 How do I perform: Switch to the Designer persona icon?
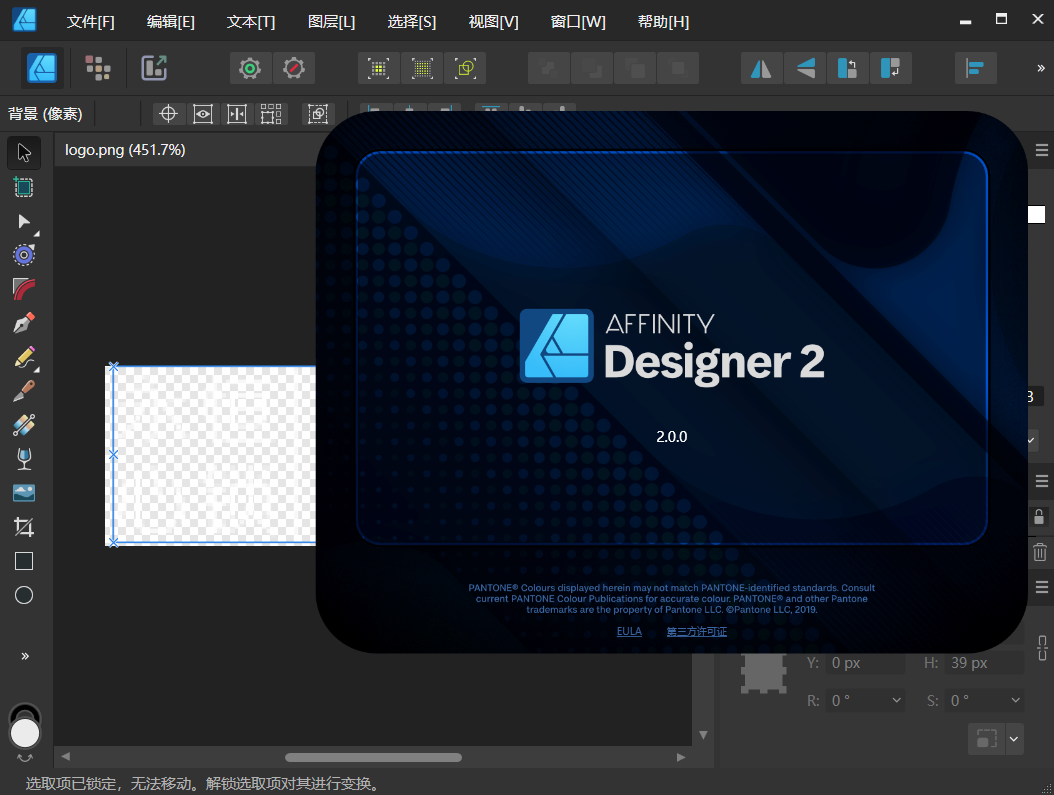pyautogui.click(x=42, y=68)
